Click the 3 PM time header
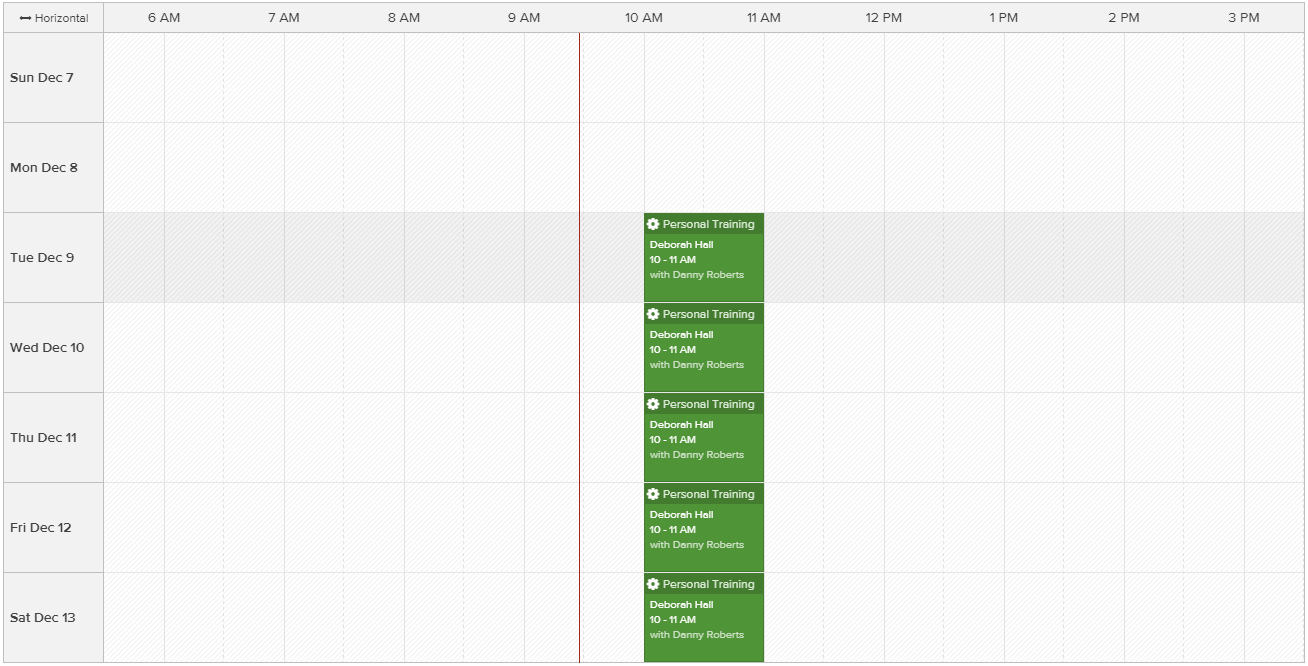Image resolution: width=1308 pixels, height=666 pixels. 1246,17
